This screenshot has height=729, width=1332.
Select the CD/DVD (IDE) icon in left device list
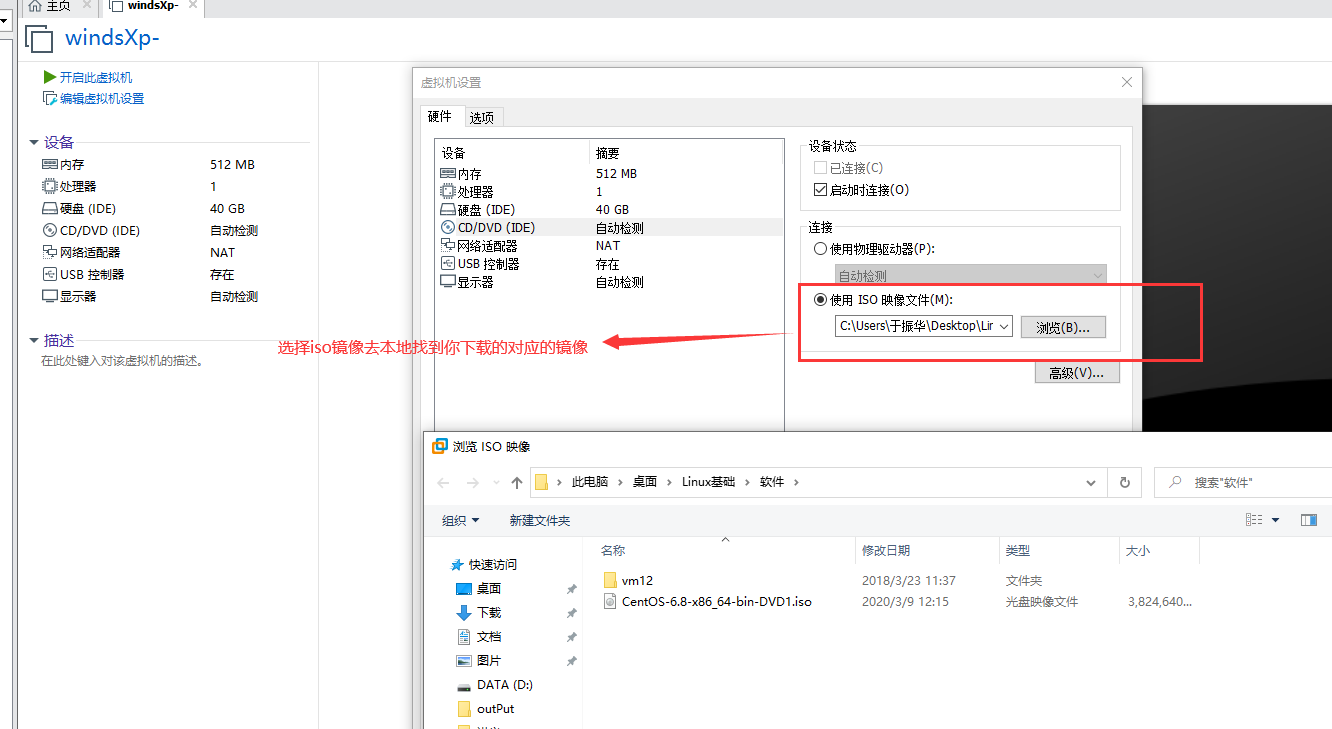point(50,230)
